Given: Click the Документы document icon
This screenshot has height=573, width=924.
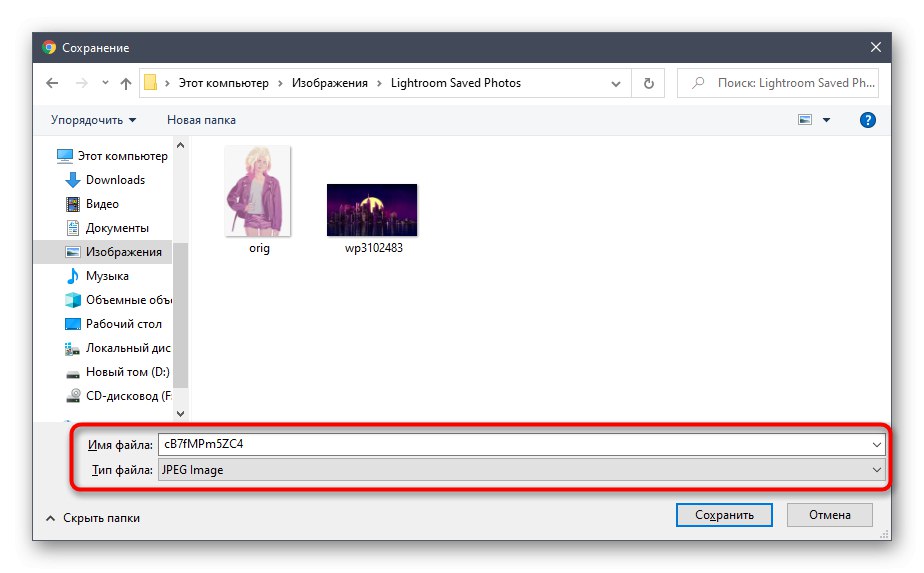Looking at the screenshot, I should (72, 228).
